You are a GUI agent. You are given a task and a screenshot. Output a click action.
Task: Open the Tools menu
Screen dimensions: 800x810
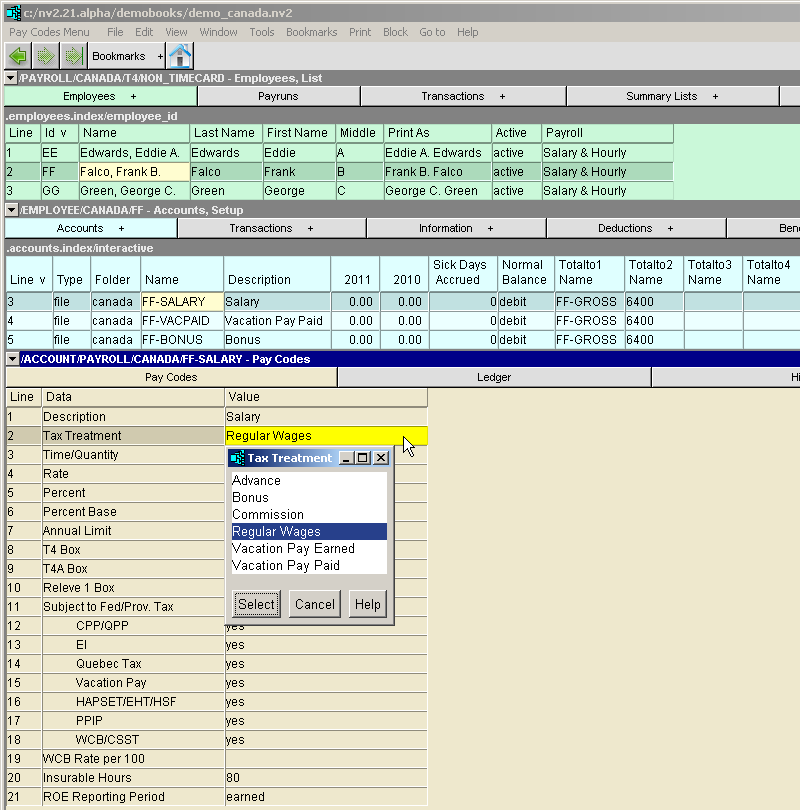coord(262,32)
